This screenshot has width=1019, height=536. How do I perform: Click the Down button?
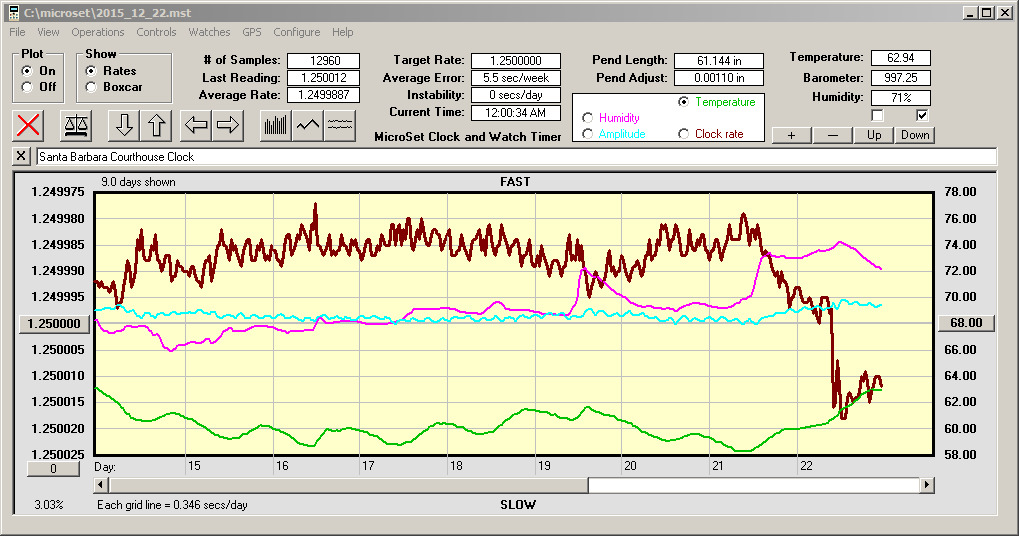pyautogui.click(x=915, y=135)
